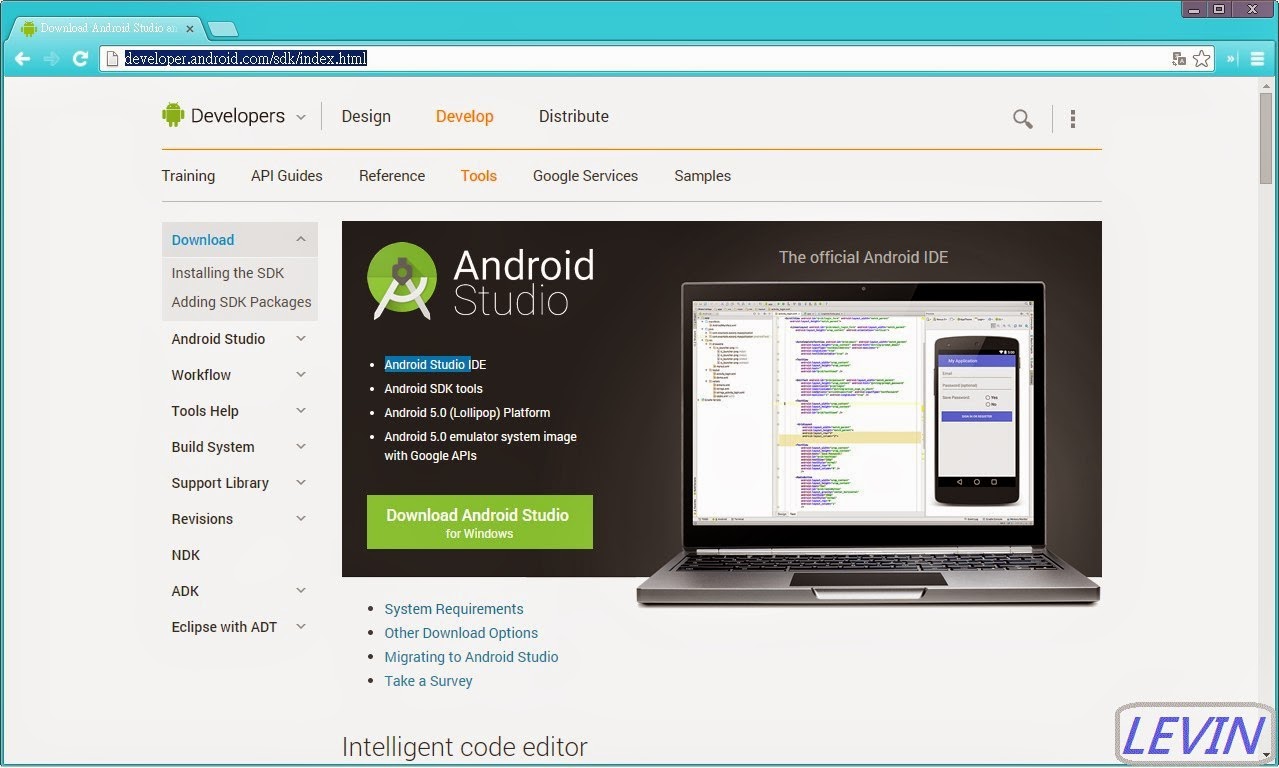Click the "Intelligent code editor" heading
The width and height of the screenshot is (1279, 768).
pyautogui.click(x=465, y=747)
